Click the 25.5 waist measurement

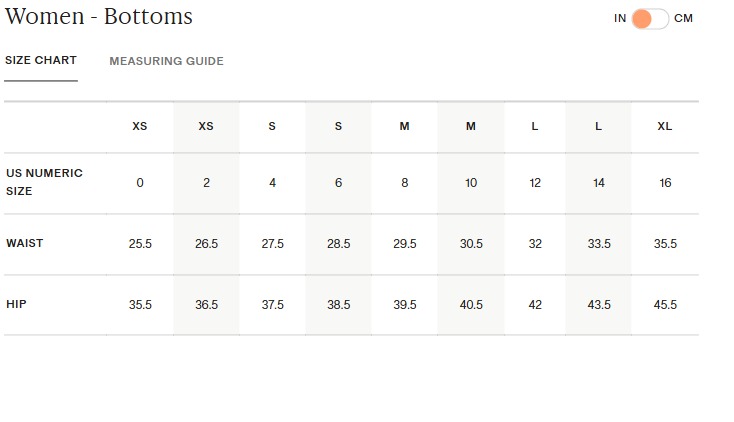140,244
